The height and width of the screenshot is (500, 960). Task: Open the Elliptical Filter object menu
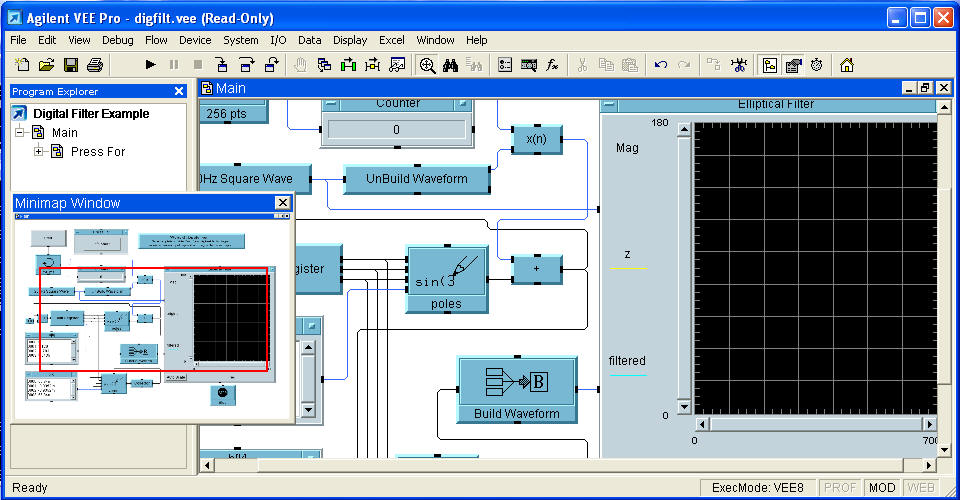coord(610,104)
